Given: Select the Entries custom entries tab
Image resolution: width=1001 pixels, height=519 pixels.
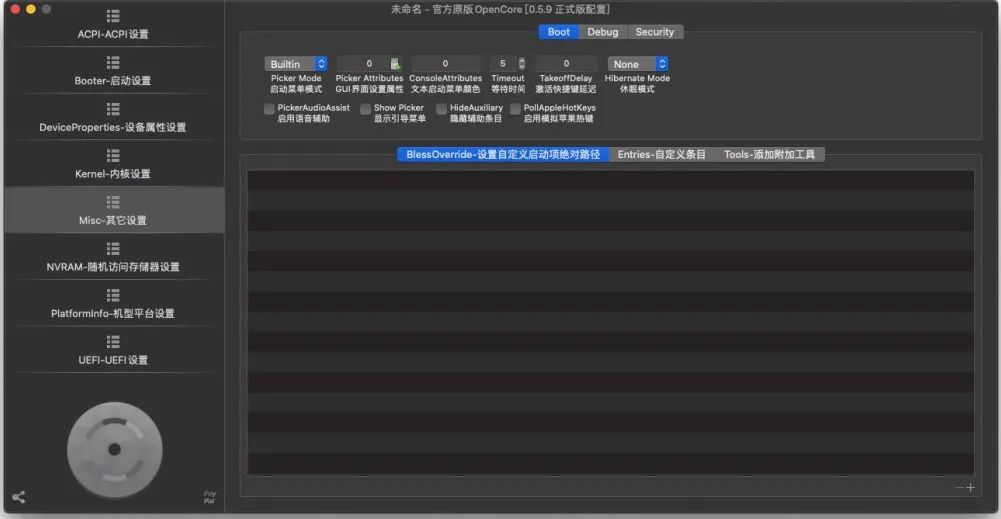Looking at the screenshot, I should pyautogui.click(x=661, y=154).
